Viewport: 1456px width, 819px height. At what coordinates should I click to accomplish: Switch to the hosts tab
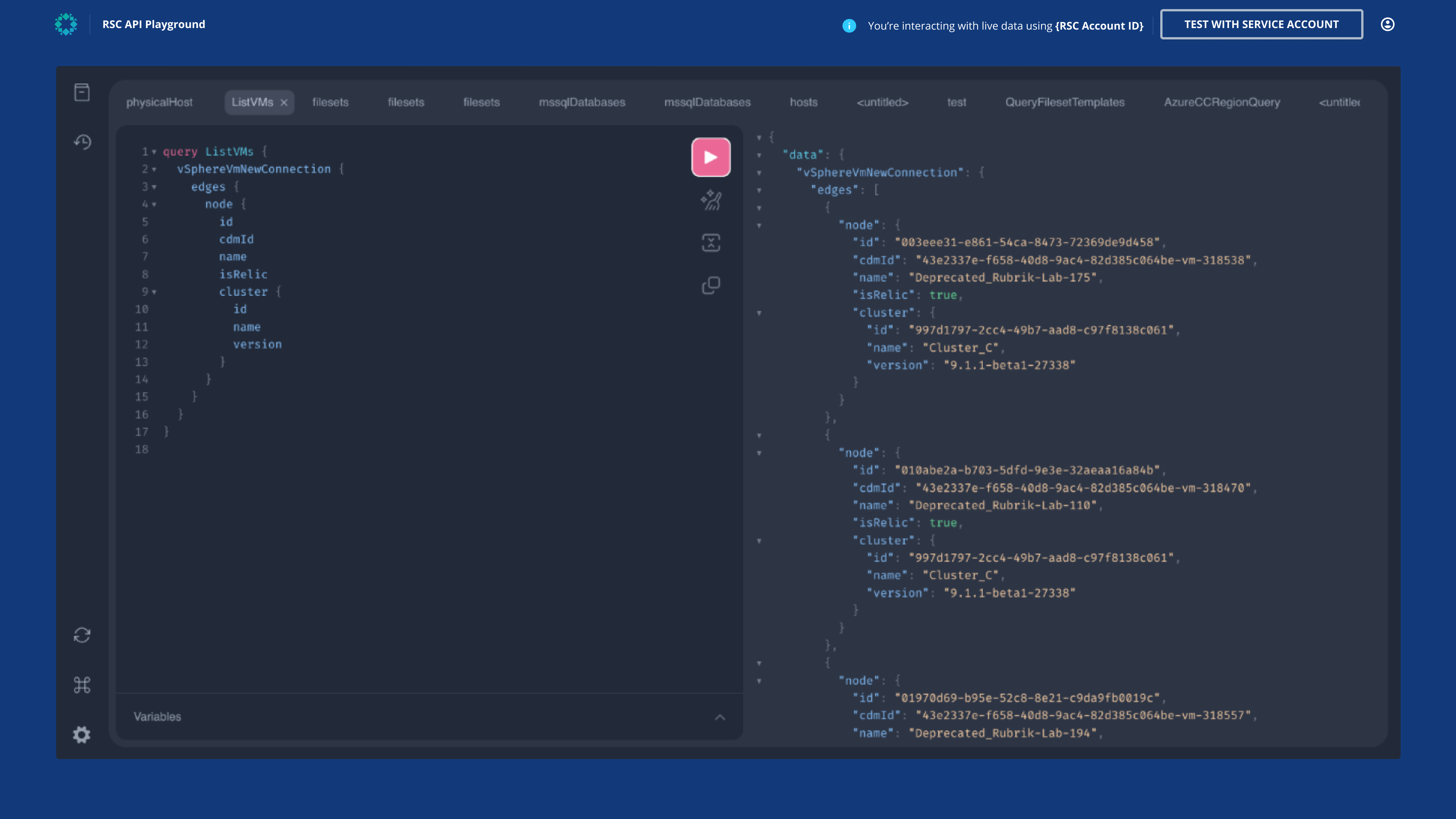tap(804, 102)
